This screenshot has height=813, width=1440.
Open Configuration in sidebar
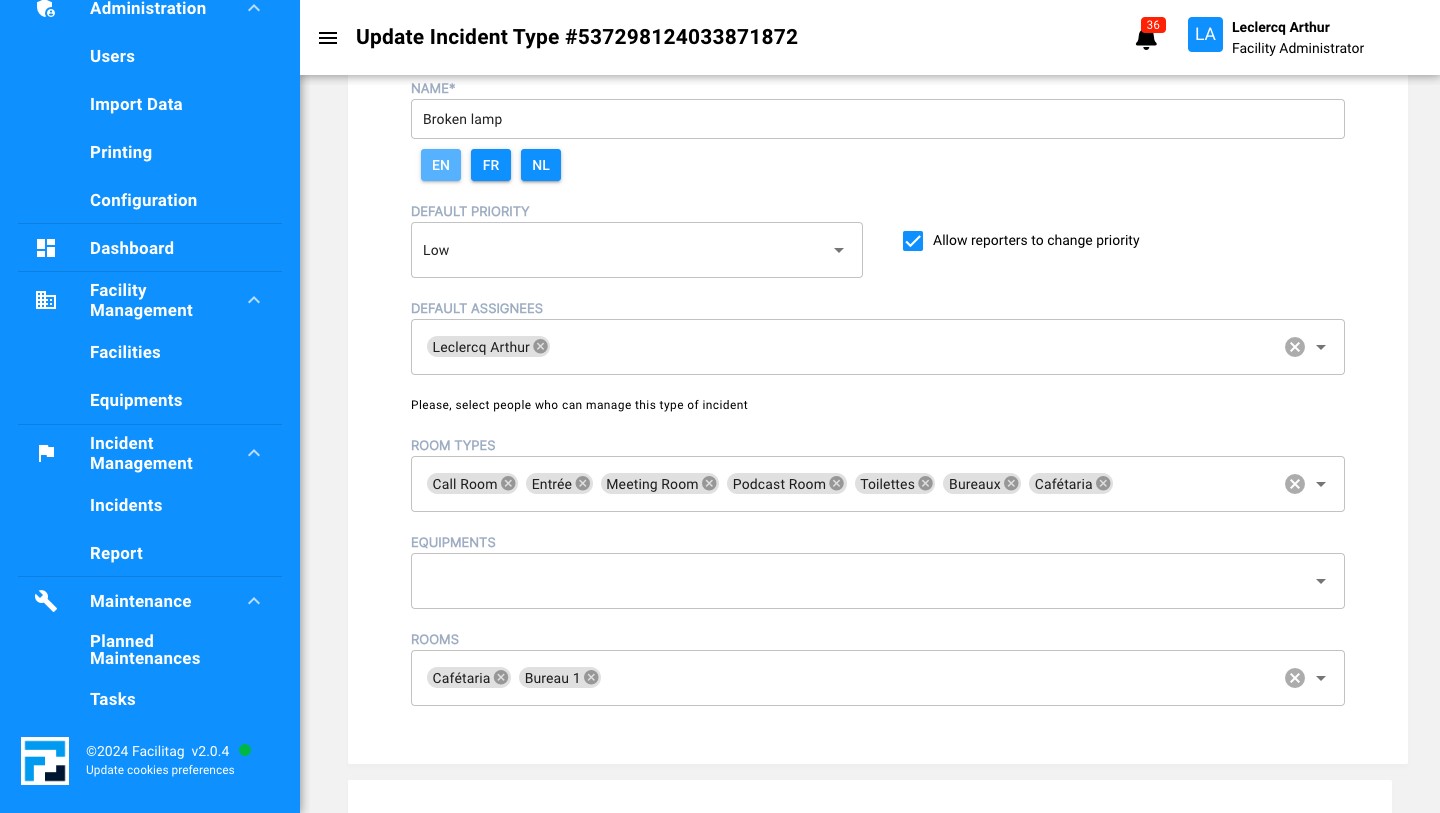coord(143,200)
